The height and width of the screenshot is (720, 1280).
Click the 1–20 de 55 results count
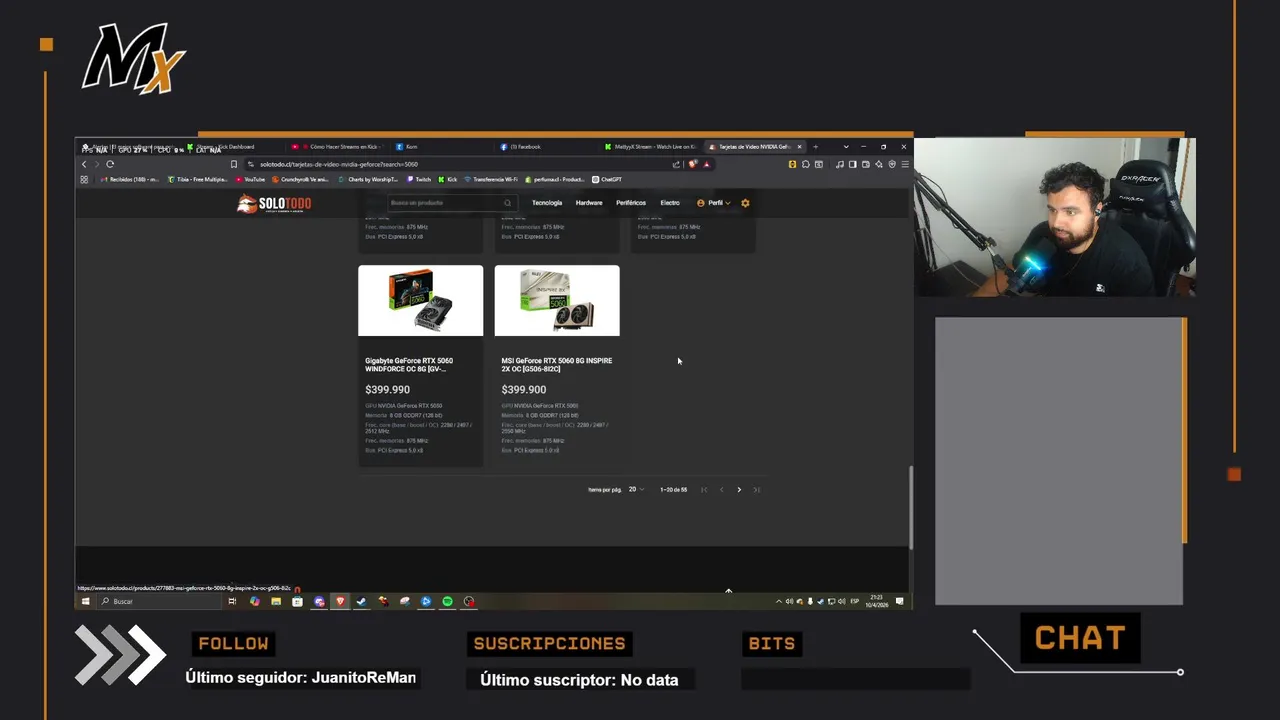pyautogui.click(x=673, y=490)
